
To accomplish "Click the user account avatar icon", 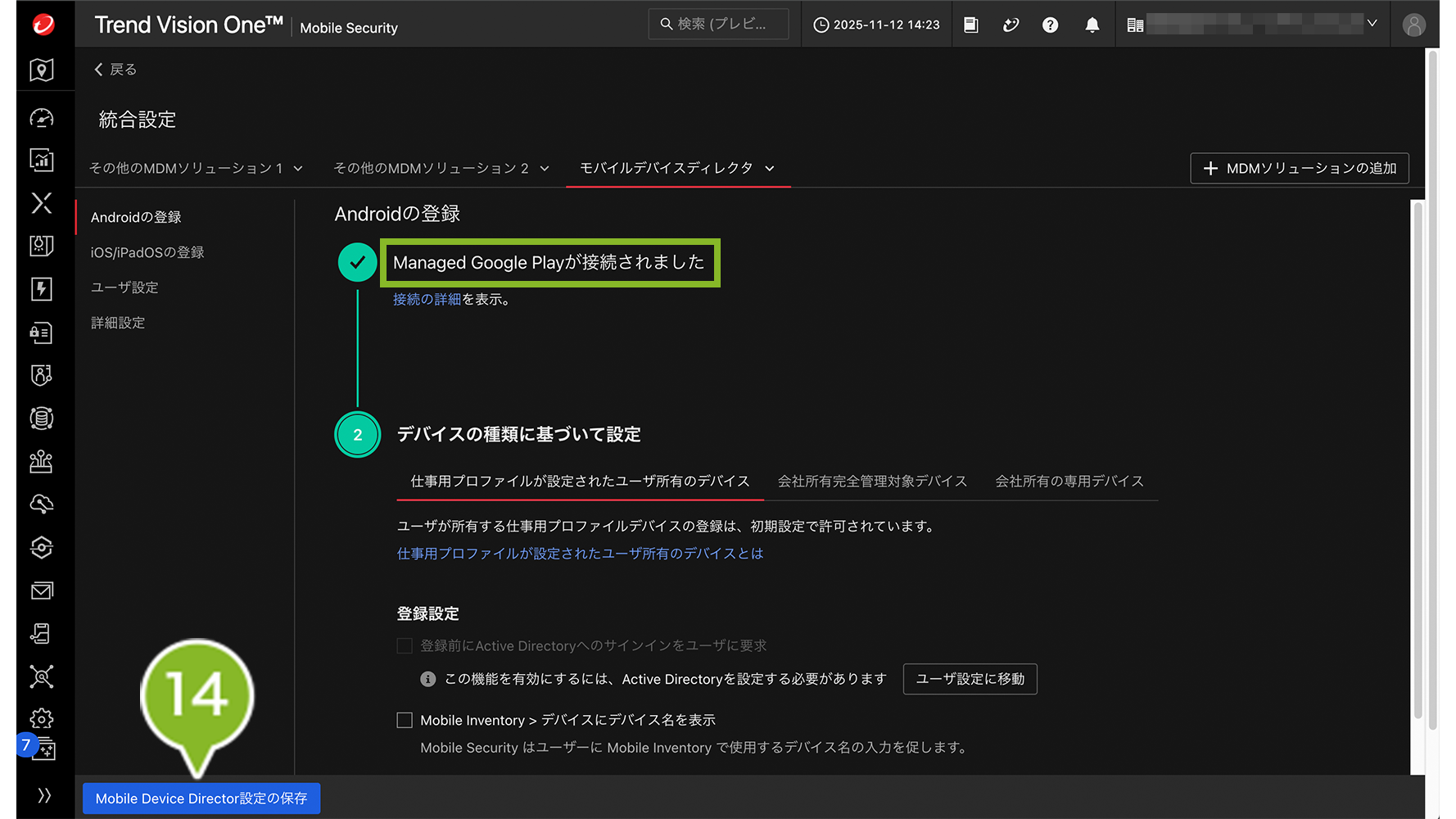I will 1413,25.
